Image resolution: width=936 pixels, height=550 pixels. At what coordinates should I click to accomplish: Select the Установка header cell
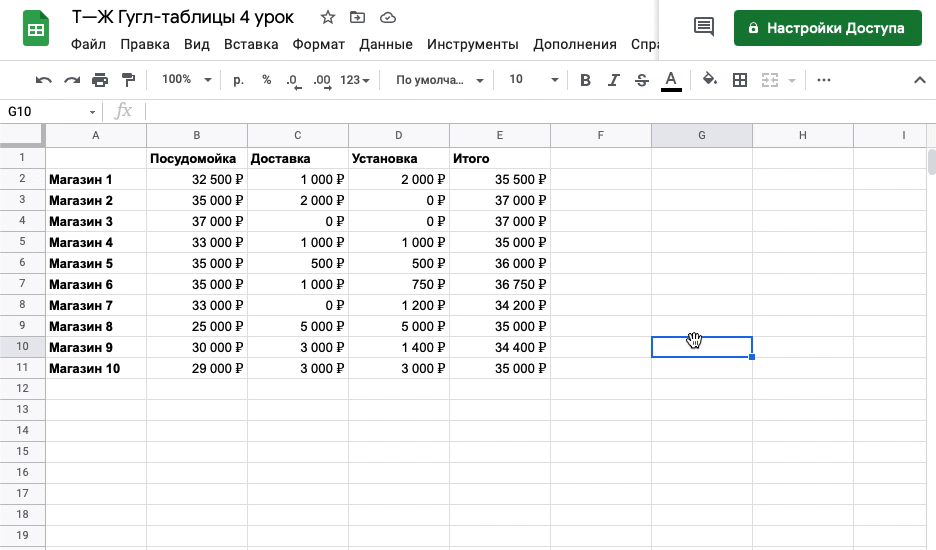[399, 158]
